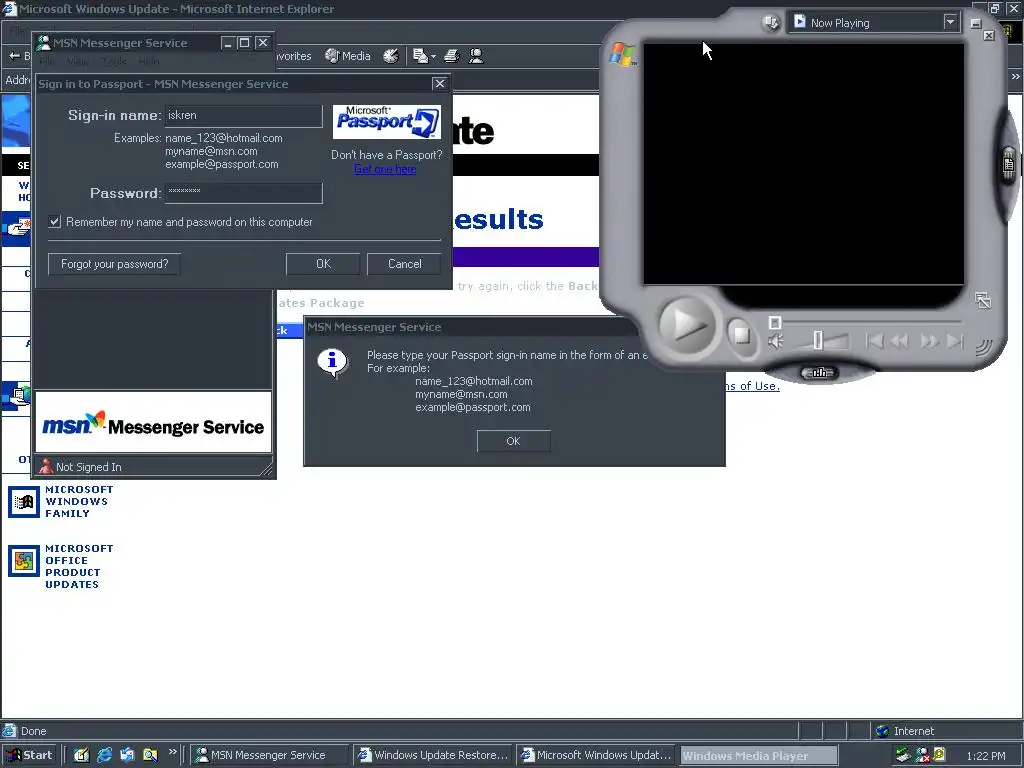Click the Not Signed In status
The image size is (1024, 768).
pyautogui.click(x=88, y=467)
